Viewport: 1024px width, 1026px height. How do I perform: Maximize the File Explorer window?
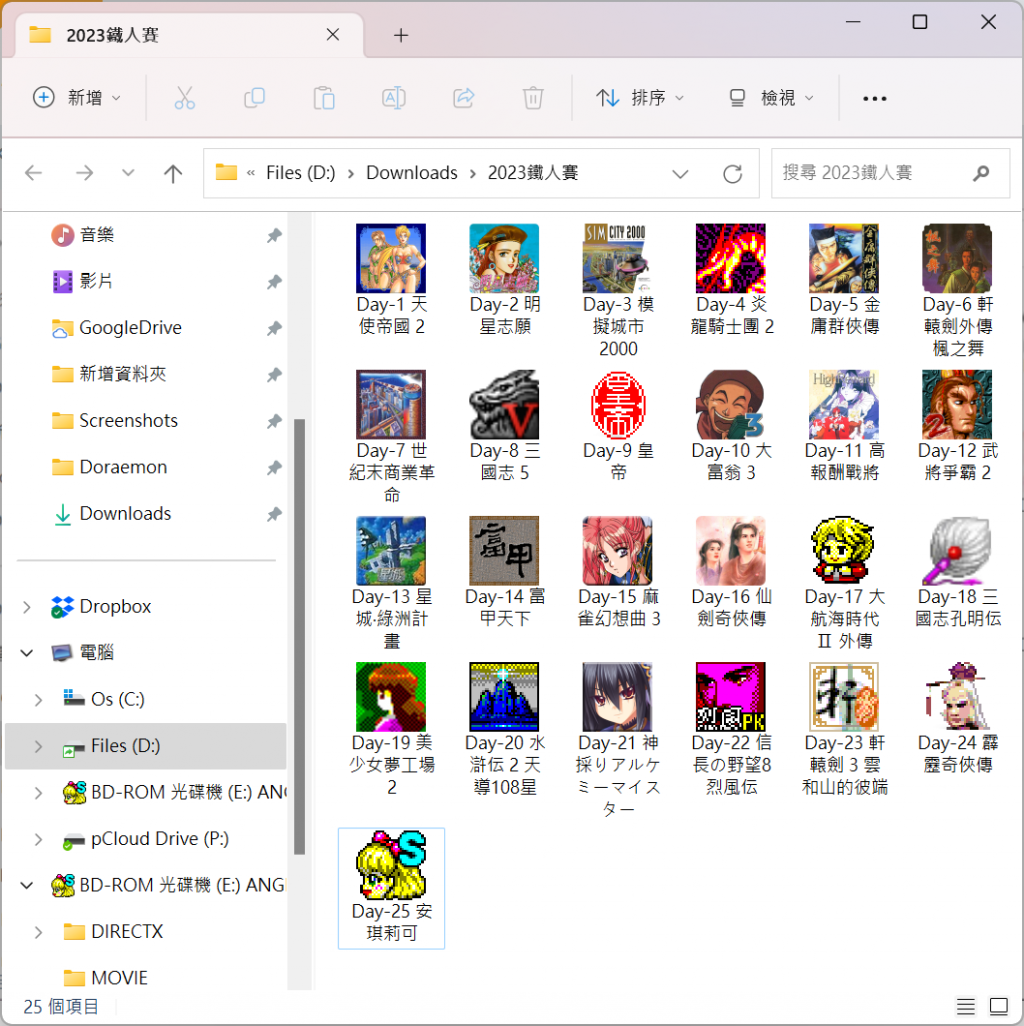[x=920, y=22]
